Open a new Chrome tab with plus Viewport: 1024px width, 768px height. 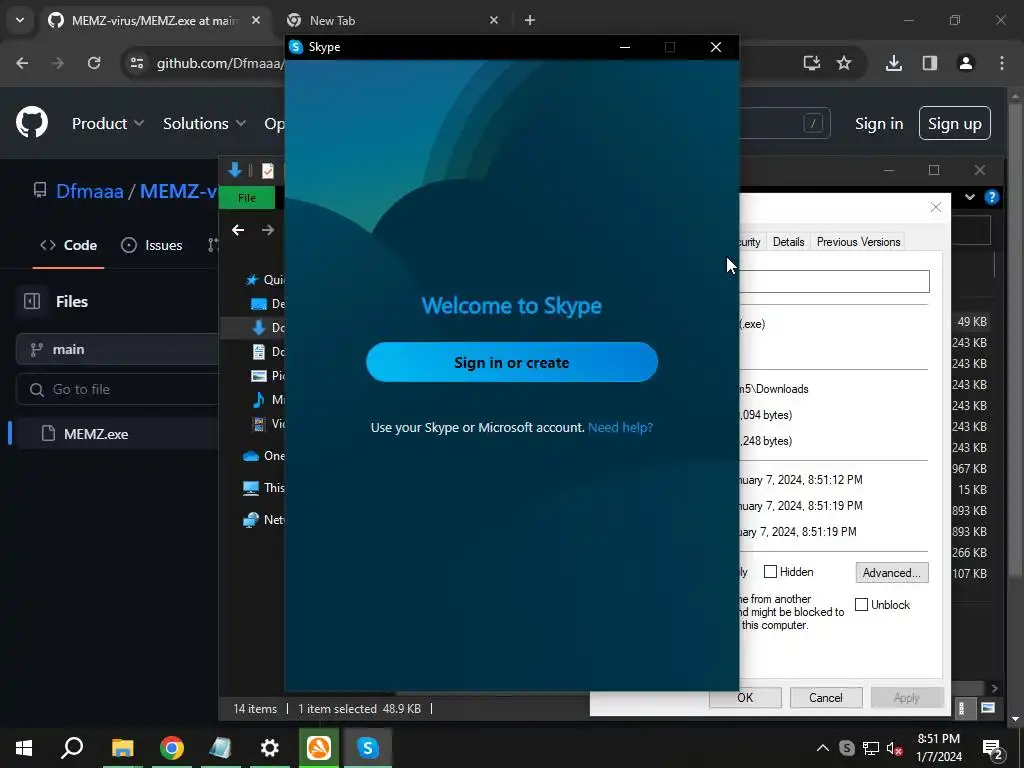pyautogui.click(x=530, y=20)
